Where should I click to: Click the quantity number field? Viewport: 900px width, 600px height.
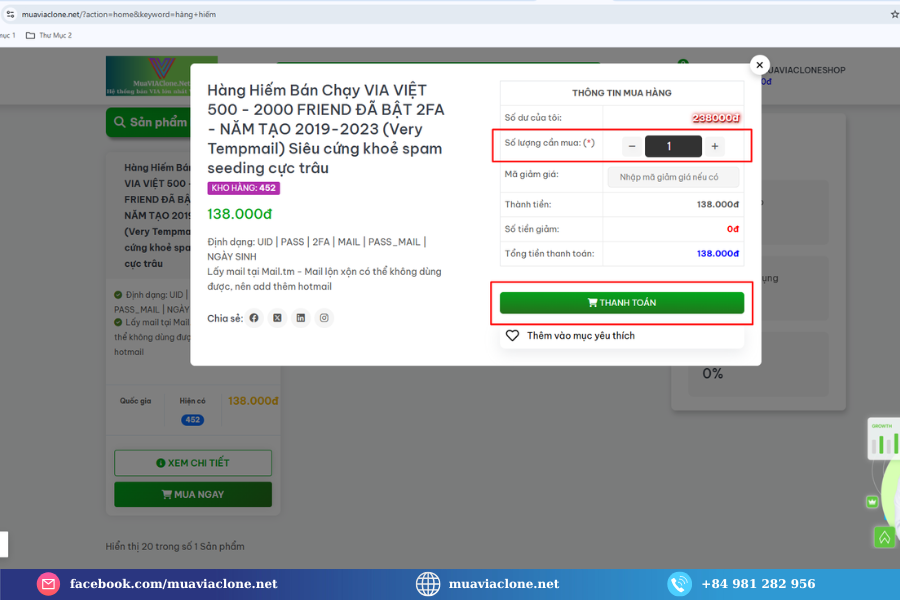673,146
